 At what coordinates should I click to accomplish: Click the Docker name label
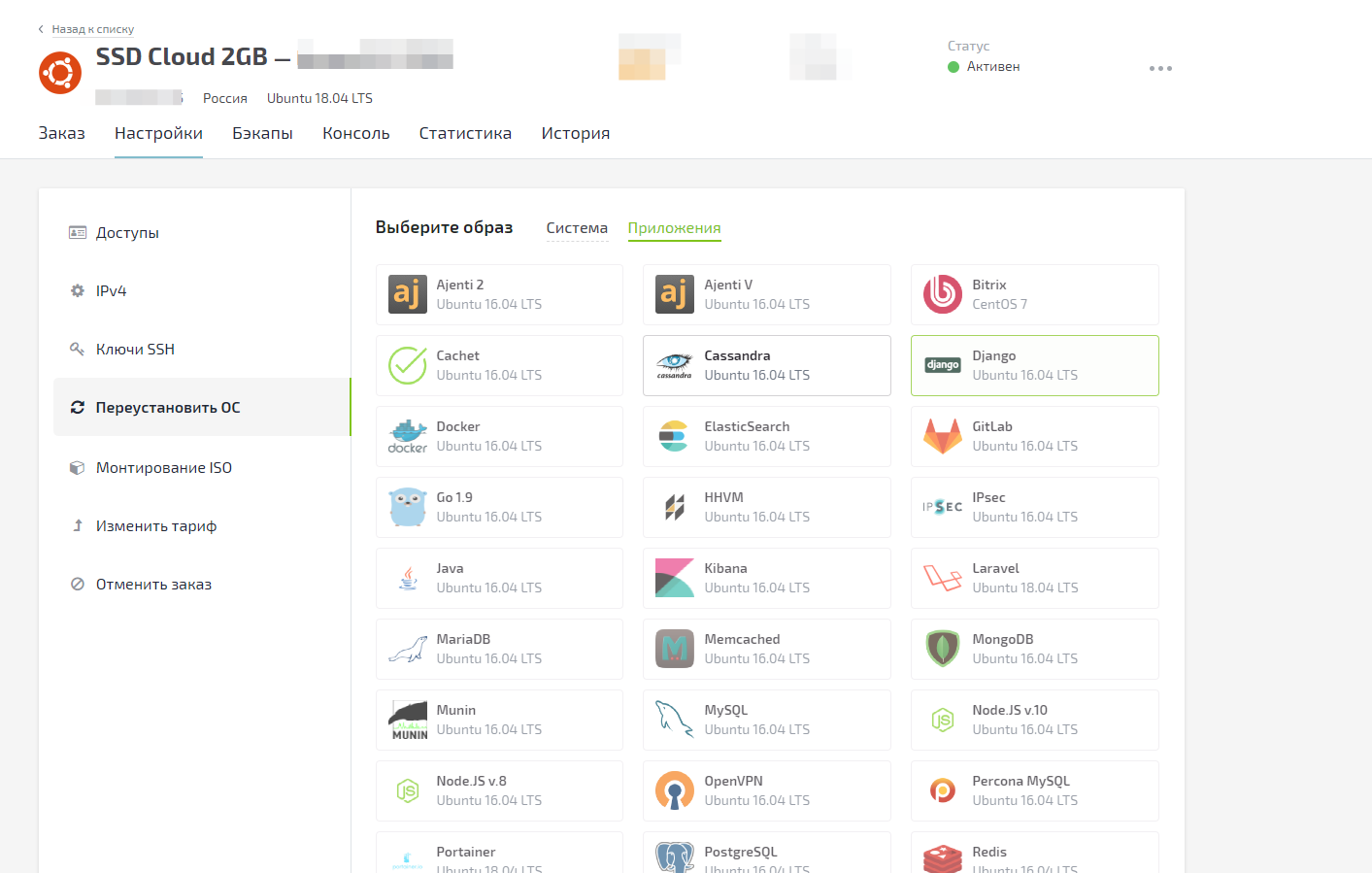pos(458,426)
